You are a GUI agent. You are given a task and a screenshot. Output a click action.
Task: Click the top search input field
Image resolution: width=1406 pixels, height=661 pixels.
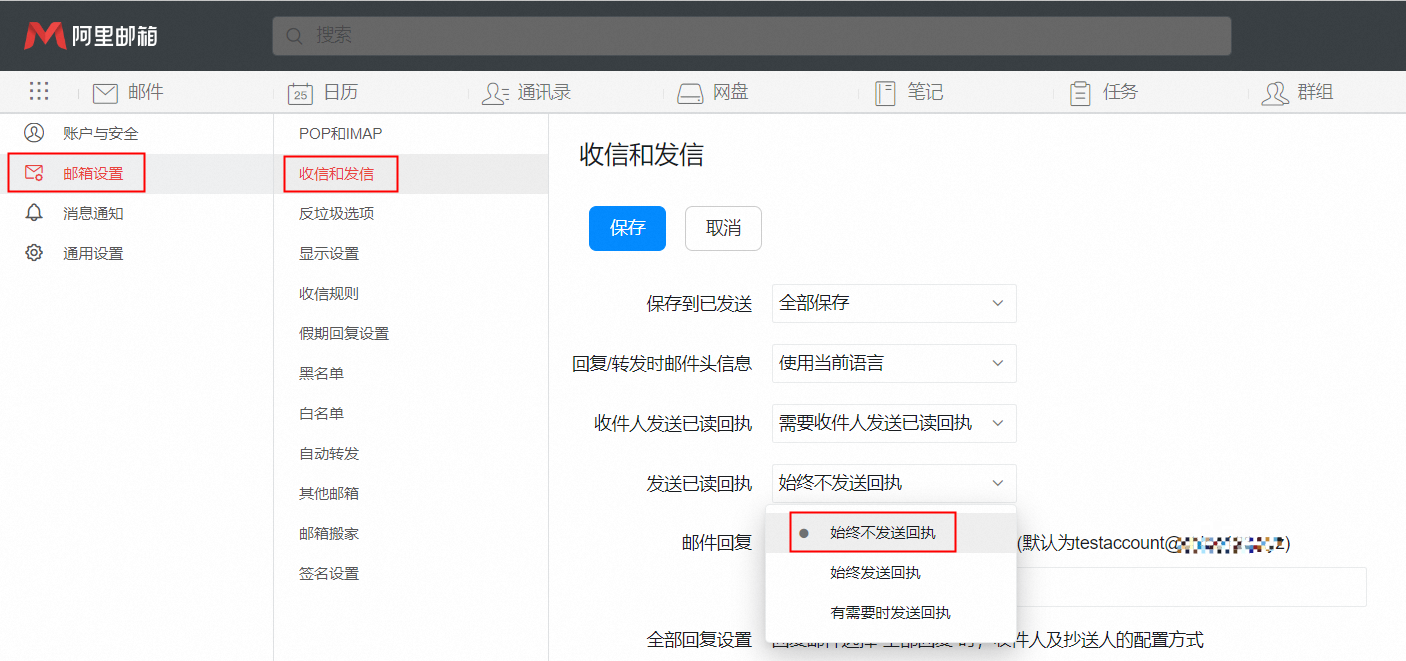751,36
